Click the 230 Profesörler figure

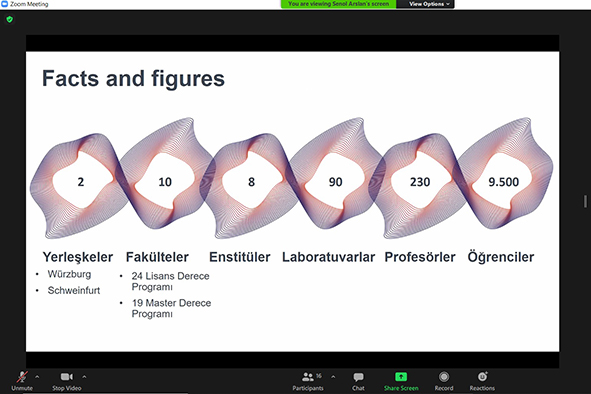[420, 182]
